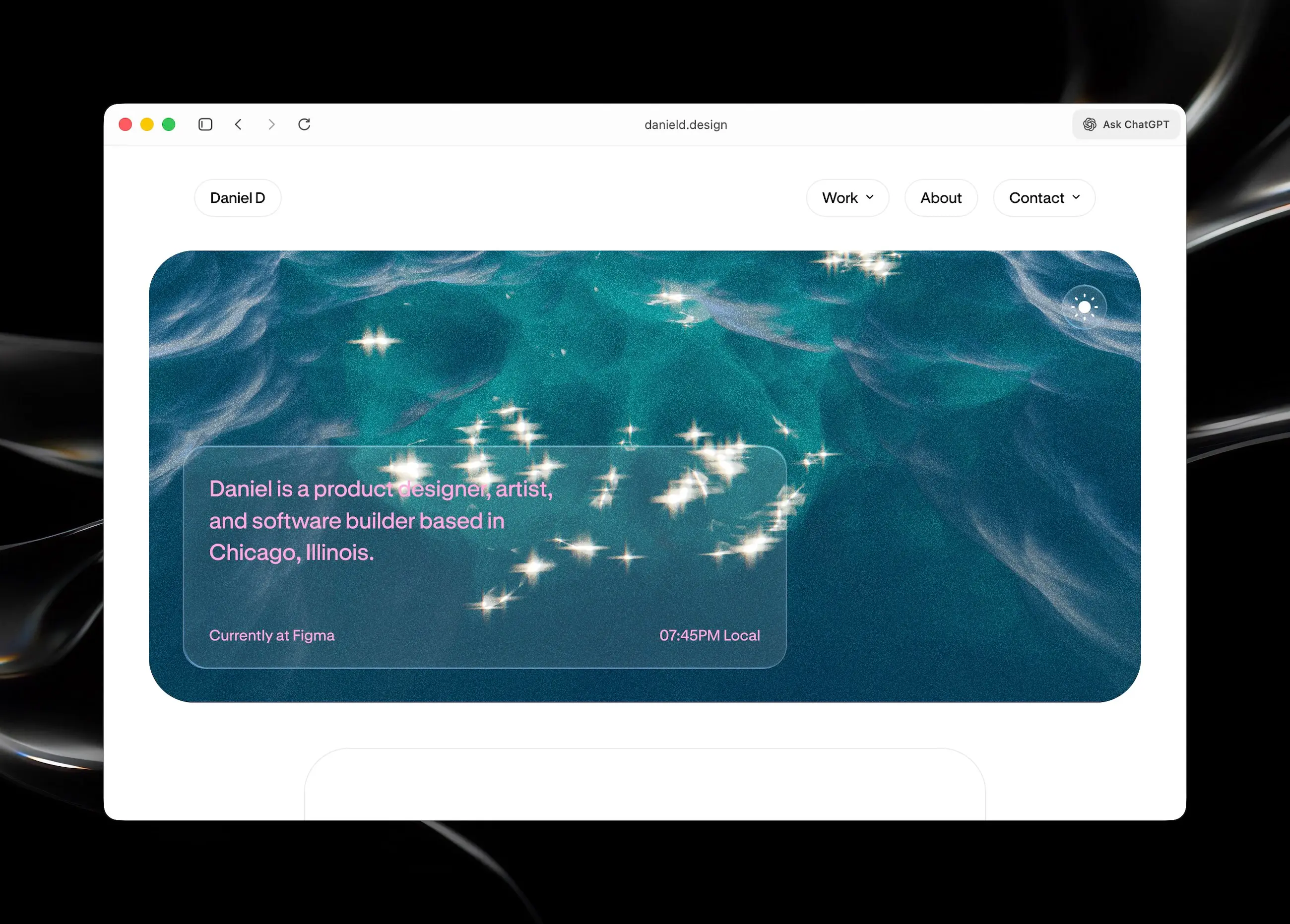
Task: Focus the danield.design address field
Action: tap(685, 124)
